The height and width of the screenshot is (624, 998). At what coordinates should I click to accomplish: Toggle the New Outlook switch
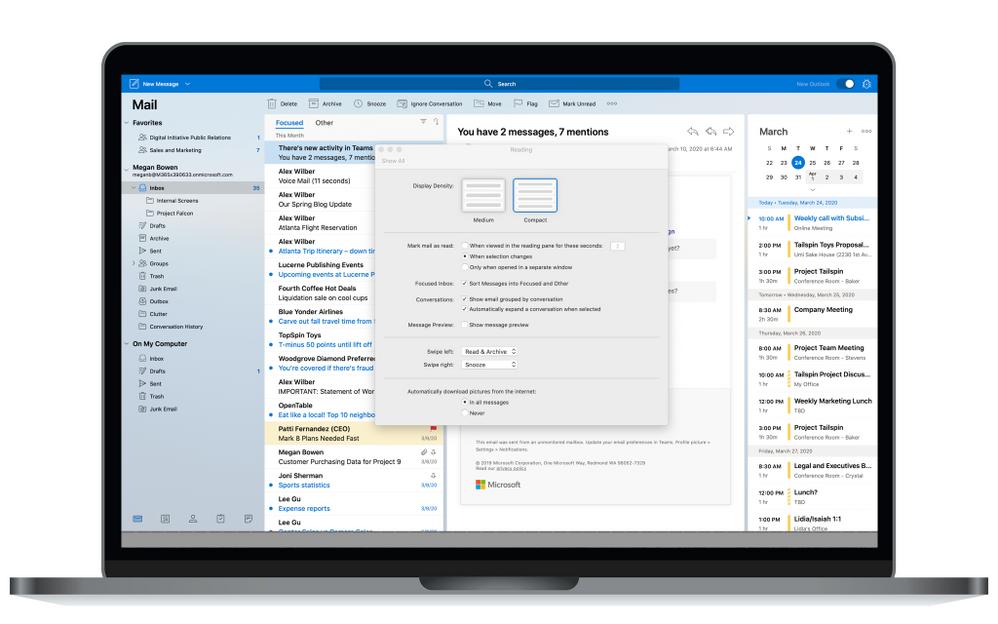tap(846, 83)
